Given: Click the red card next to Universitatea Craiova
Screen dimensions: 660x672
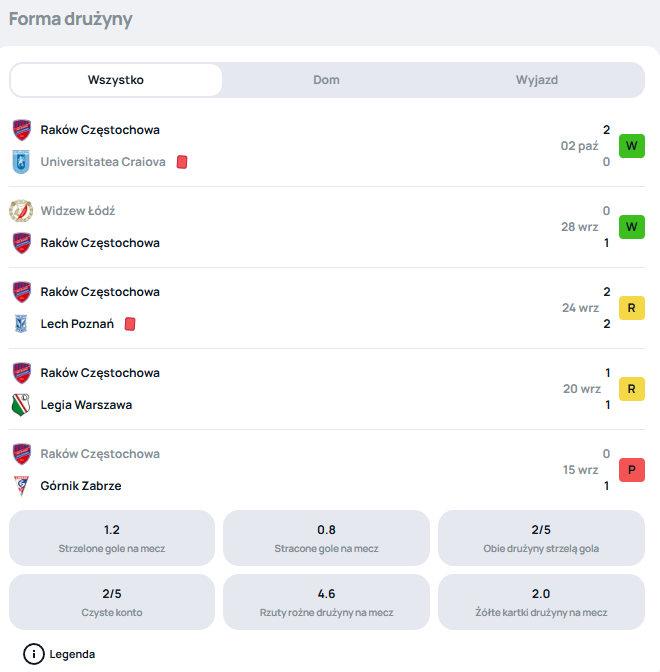Looking at the screenshot, I should tap(182, 162).
